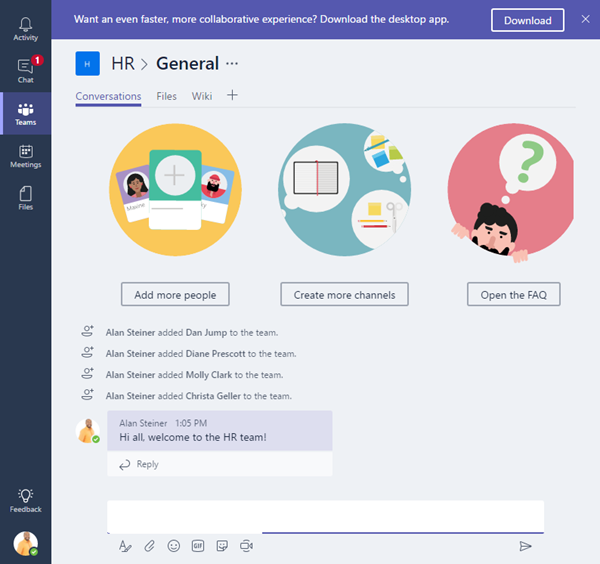Click the desktop app banner message text
The width and height of the screenshot is (600, 564).
tap(261, 19)
